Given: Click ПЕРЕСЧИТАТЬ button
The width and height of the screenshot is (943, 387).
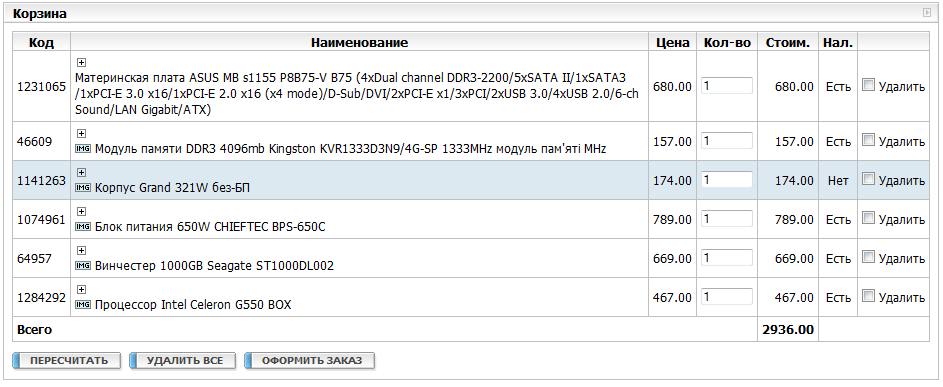Looking at the screenshot, I should tap(67, 361).
